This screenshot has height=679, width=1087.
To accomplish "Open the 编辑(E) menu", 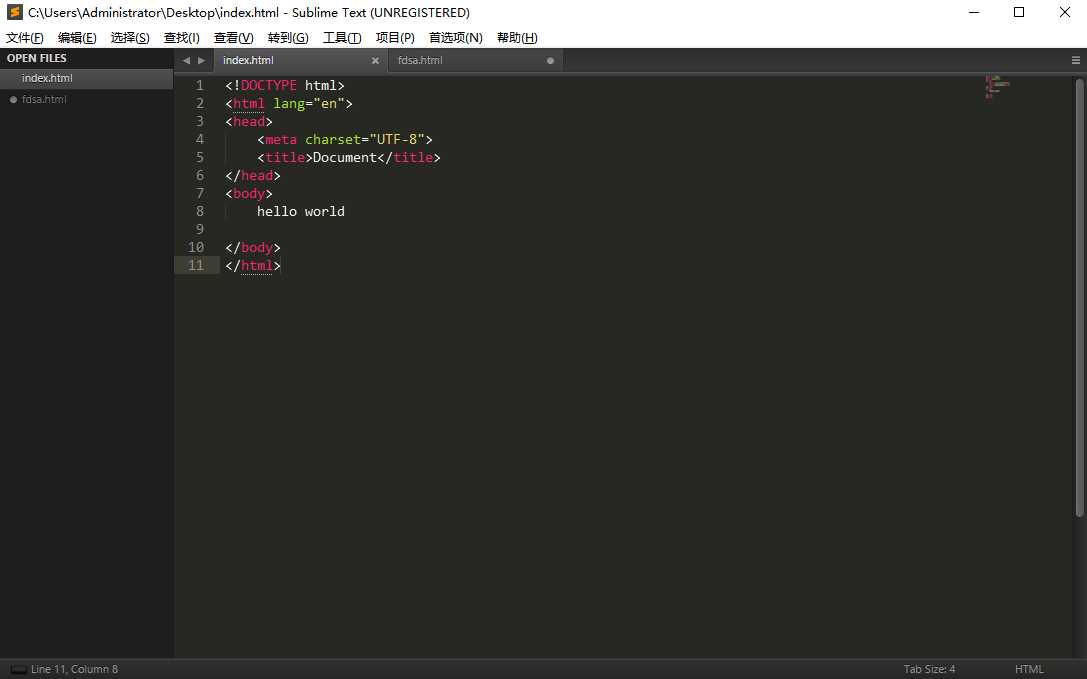I will tap(77, 37).
